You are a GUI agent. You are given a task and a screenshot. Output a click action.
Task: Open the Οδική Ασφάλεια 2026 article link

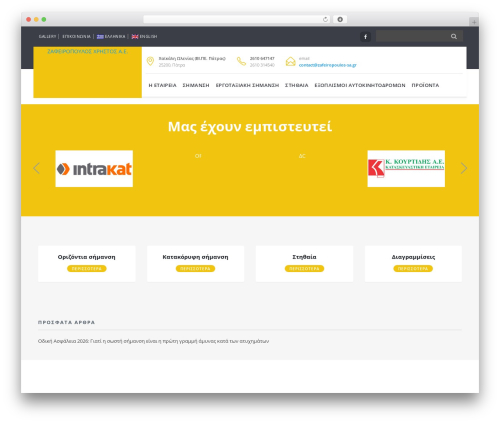click(x=153, y=341)
